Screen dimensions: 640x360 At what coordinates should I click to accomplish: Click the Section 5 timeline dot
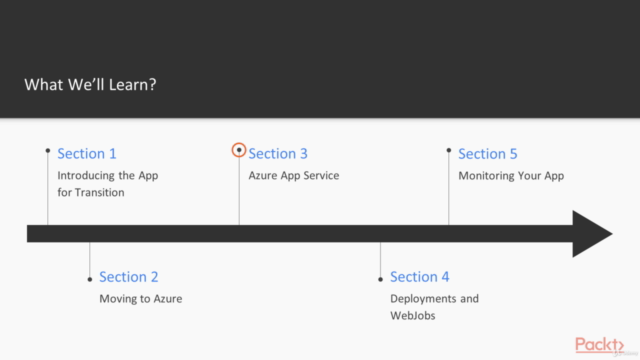(449, 150)
